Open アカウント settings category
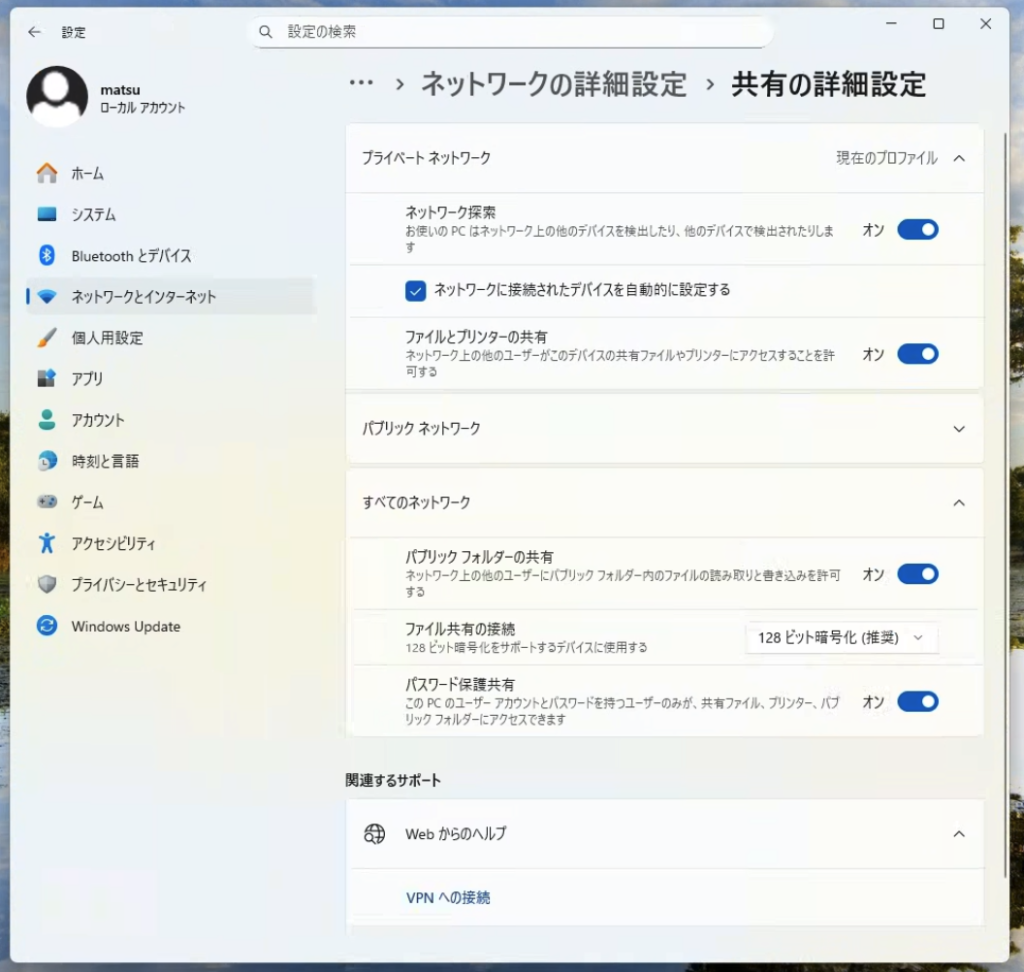Screen dimensions: 1024x972 coord(98,420)
